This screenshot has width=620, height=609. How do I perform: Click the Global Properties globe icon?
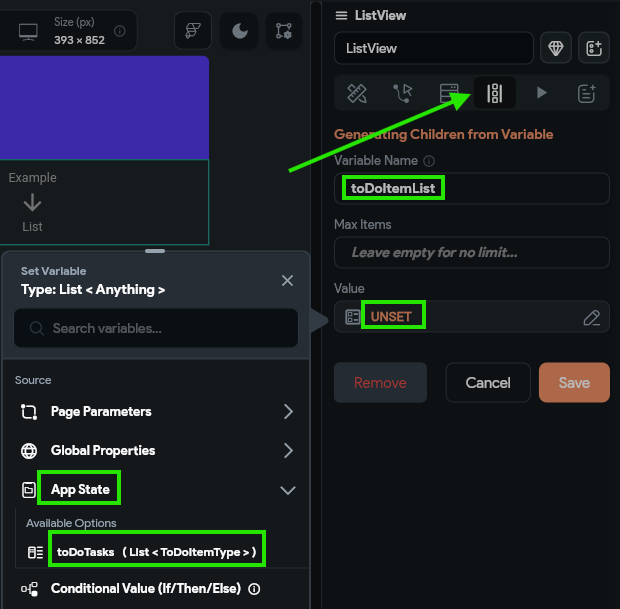[x=29, y=451]
